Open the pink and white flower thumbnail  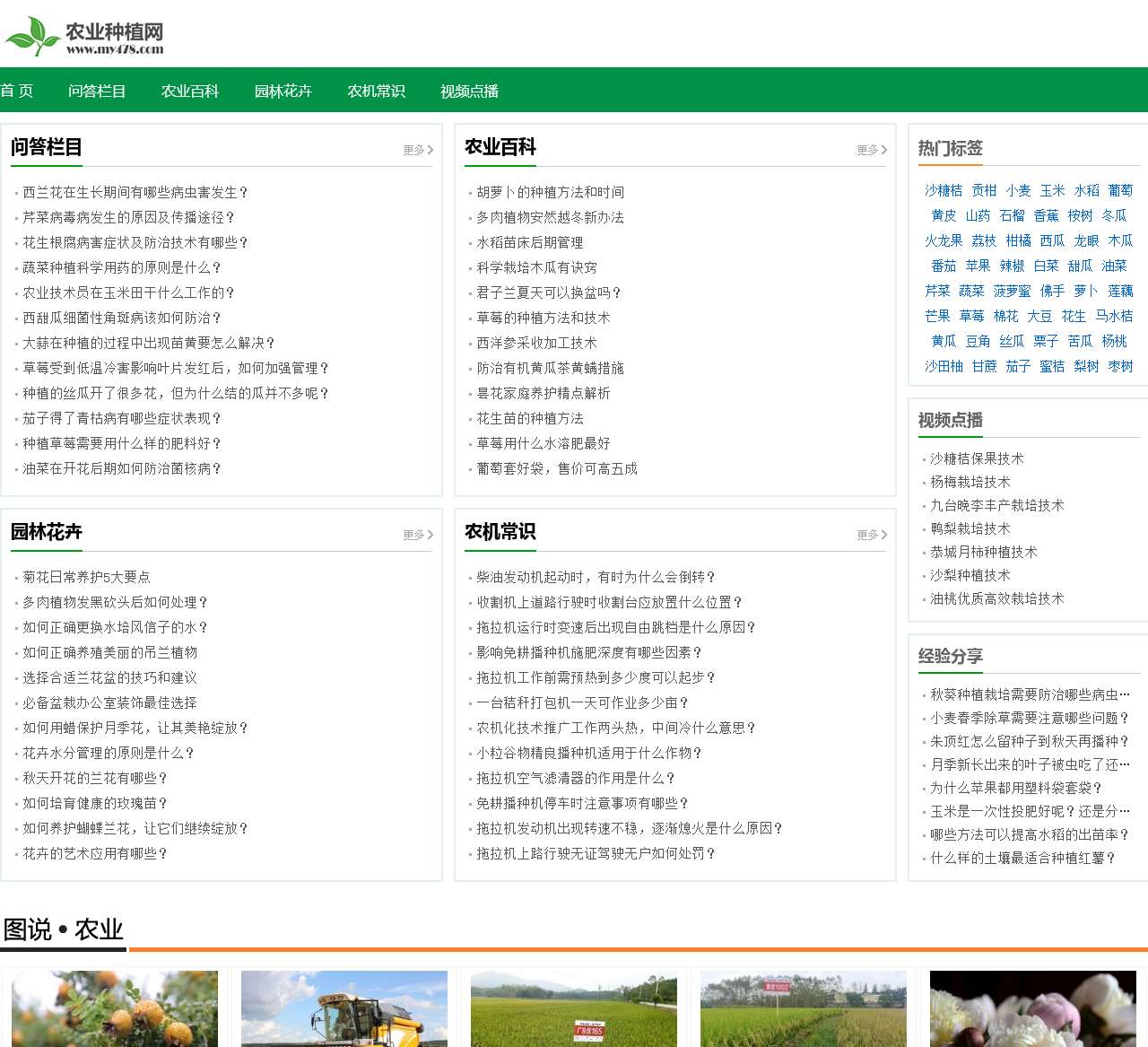click(1033, 1008)
